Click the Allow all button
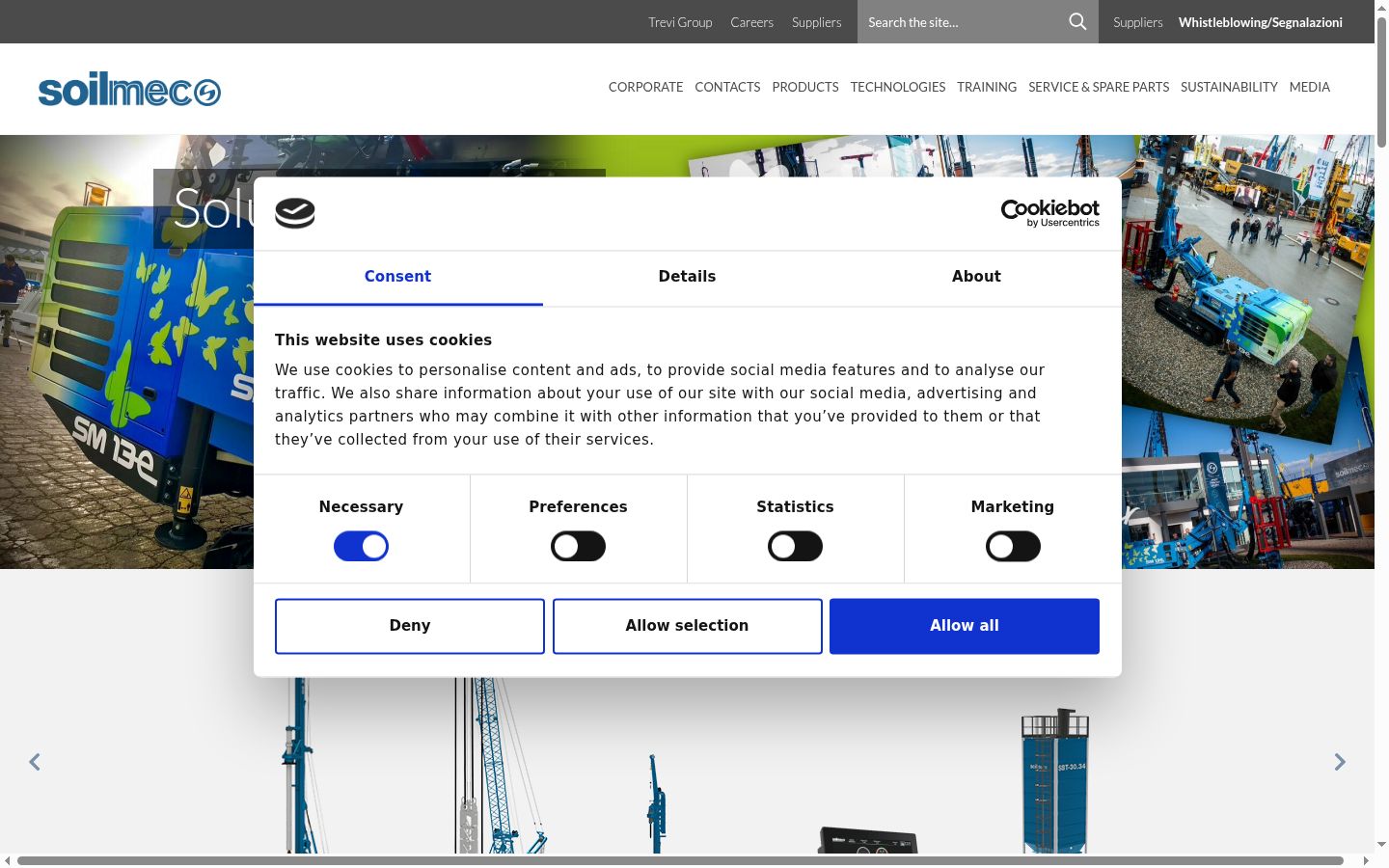Image resolution: width=1389 pixels, height=868 pixels. coord(965,626)
